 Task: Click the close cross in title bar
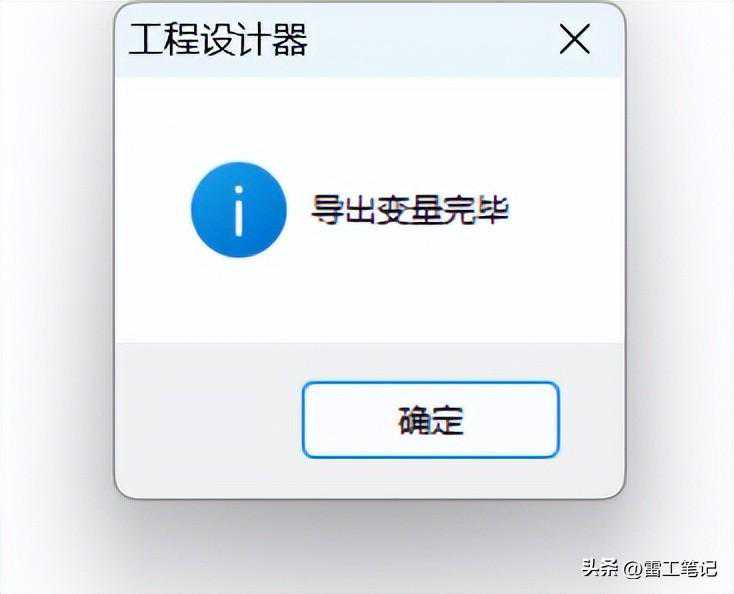click(574, 39)
